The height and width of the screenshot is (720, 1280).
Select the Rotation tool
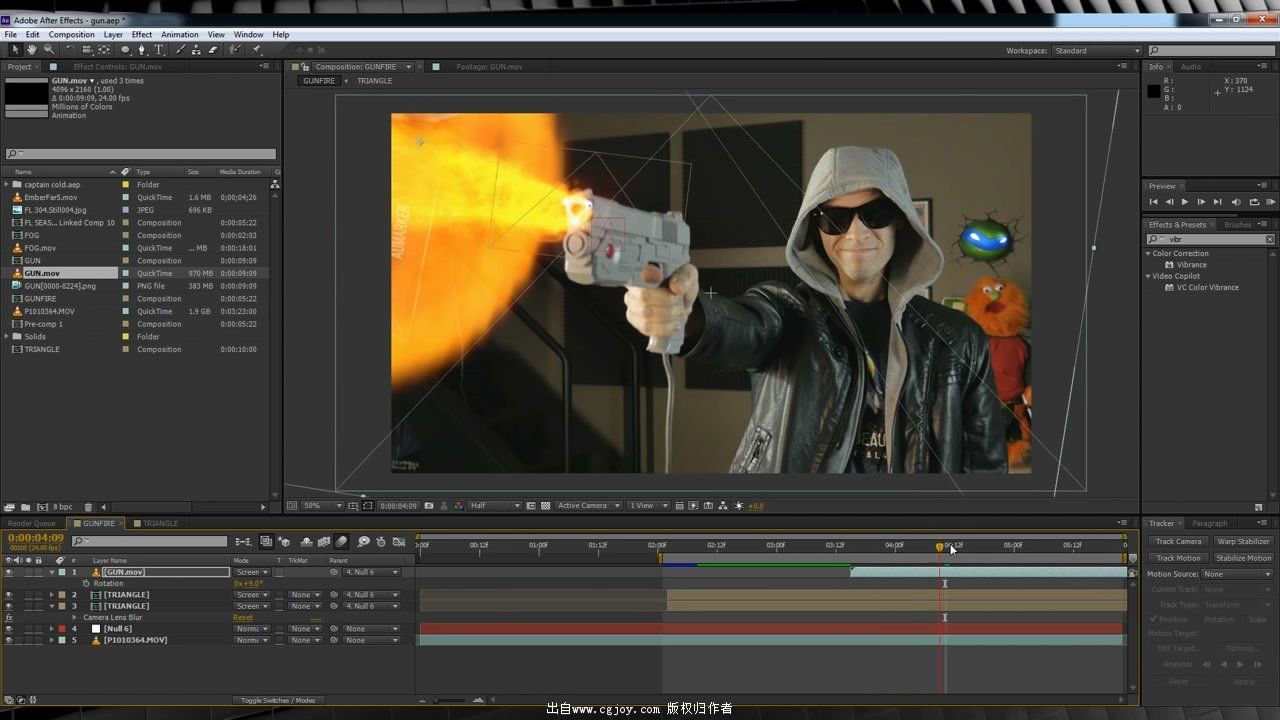[x=70, y=50]
